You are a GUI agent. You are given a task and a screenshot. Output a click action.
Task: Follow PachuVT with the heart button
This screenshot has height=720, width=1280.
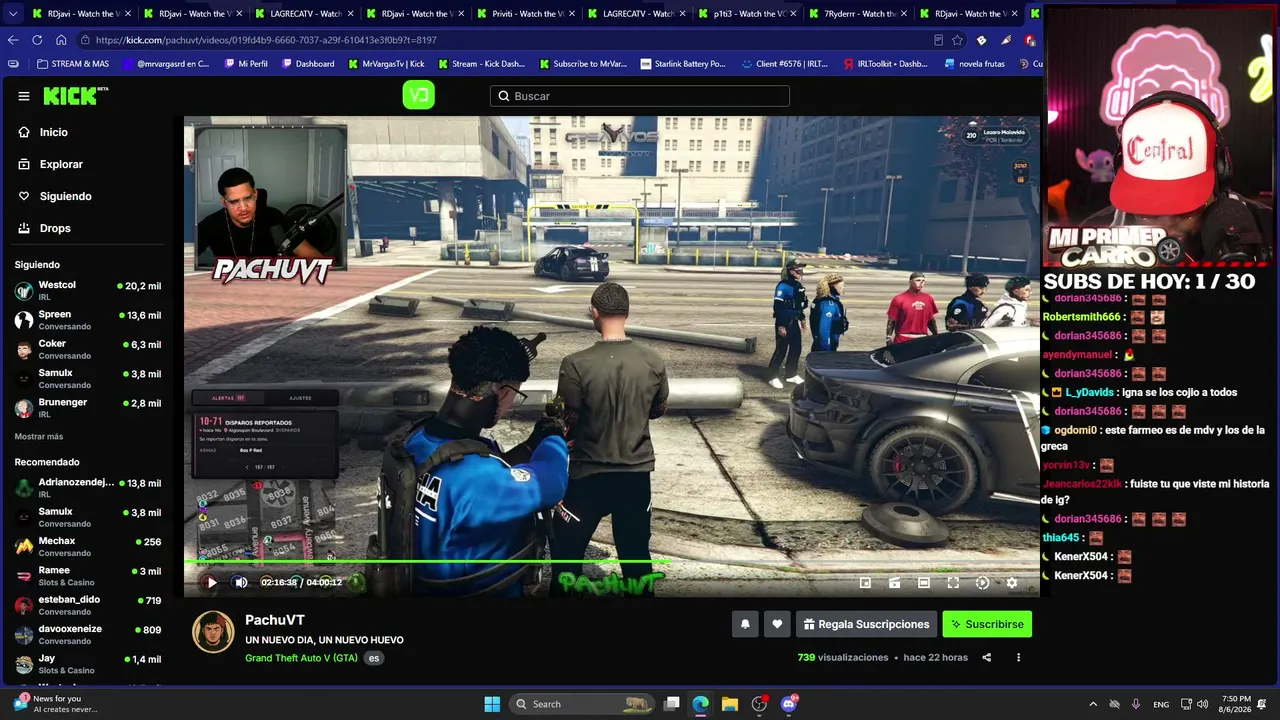coord(777,624)
